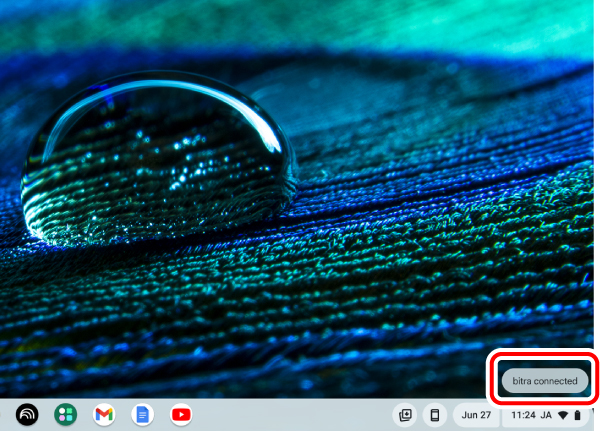Open the black circular app with arc logo
This screenshot has width=600, height=431.
[x=27, y=414]
